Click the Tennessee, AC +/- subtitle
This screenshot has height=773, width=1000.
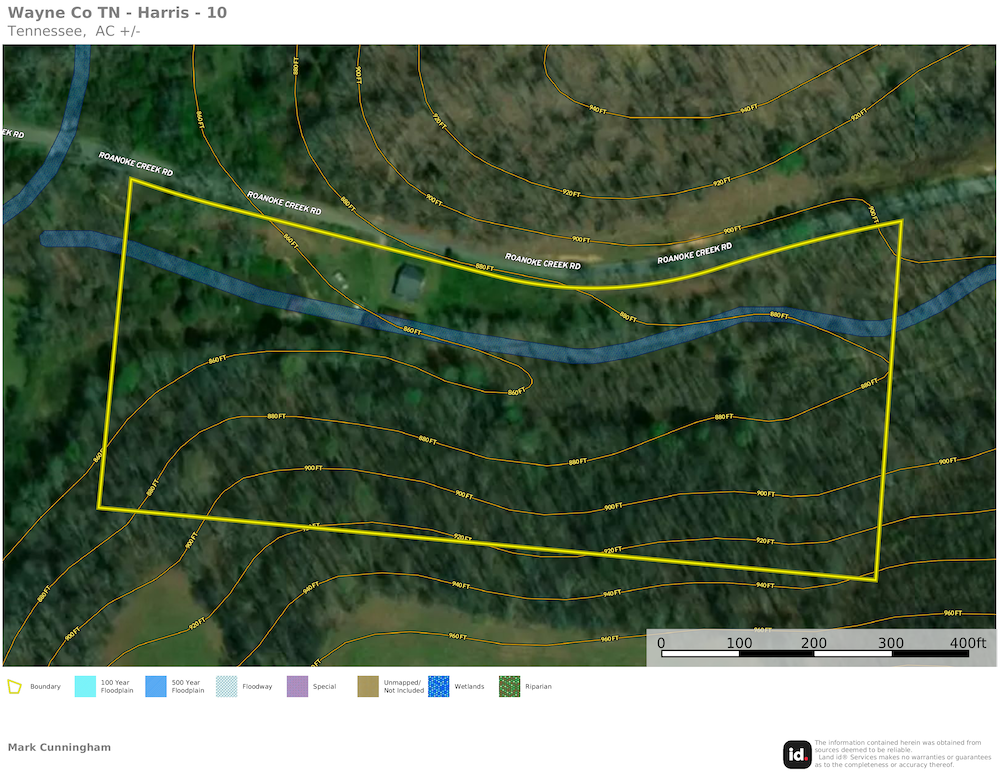click(x=74, y=31)
